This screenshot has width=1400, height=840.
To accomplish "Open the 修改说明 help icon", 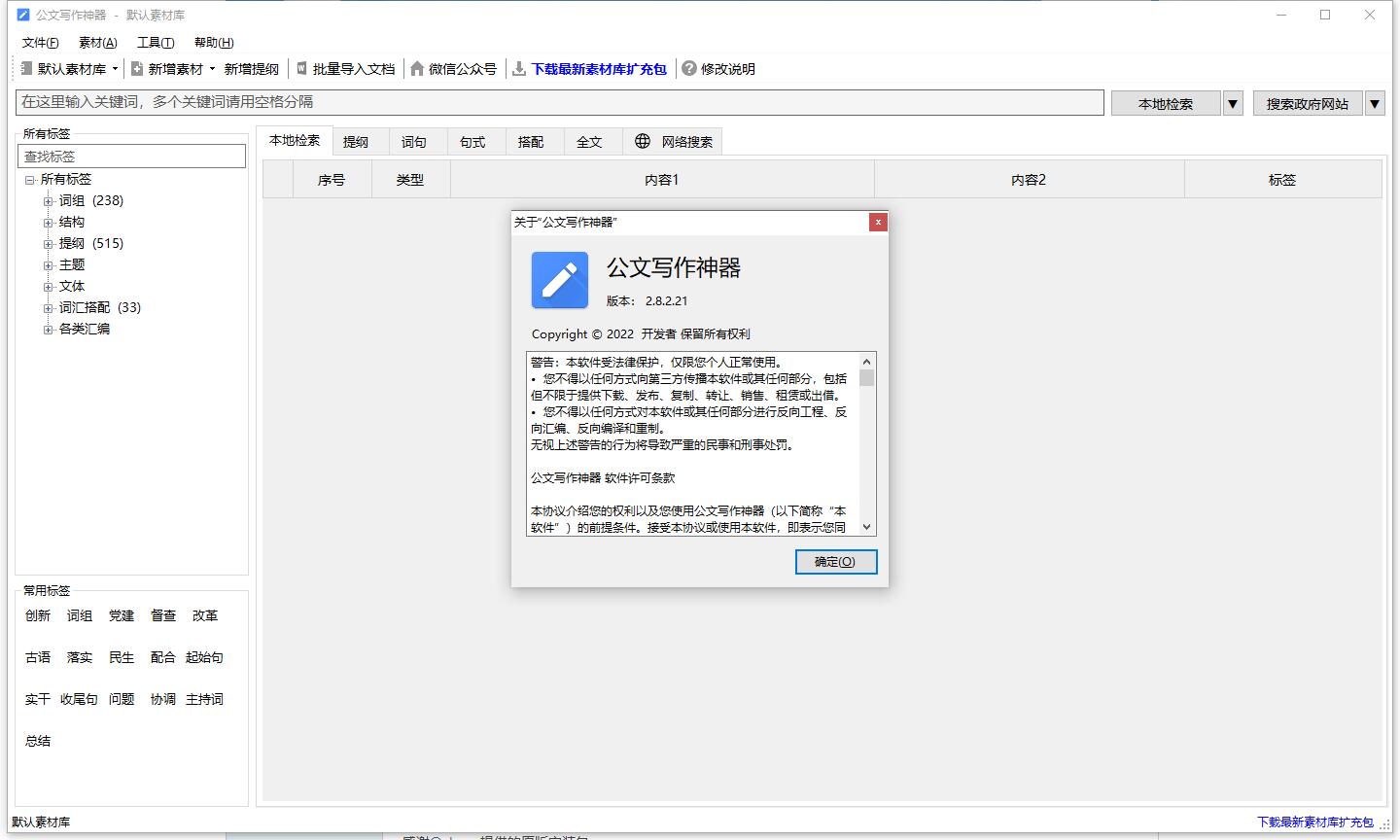I will point(689,69).
